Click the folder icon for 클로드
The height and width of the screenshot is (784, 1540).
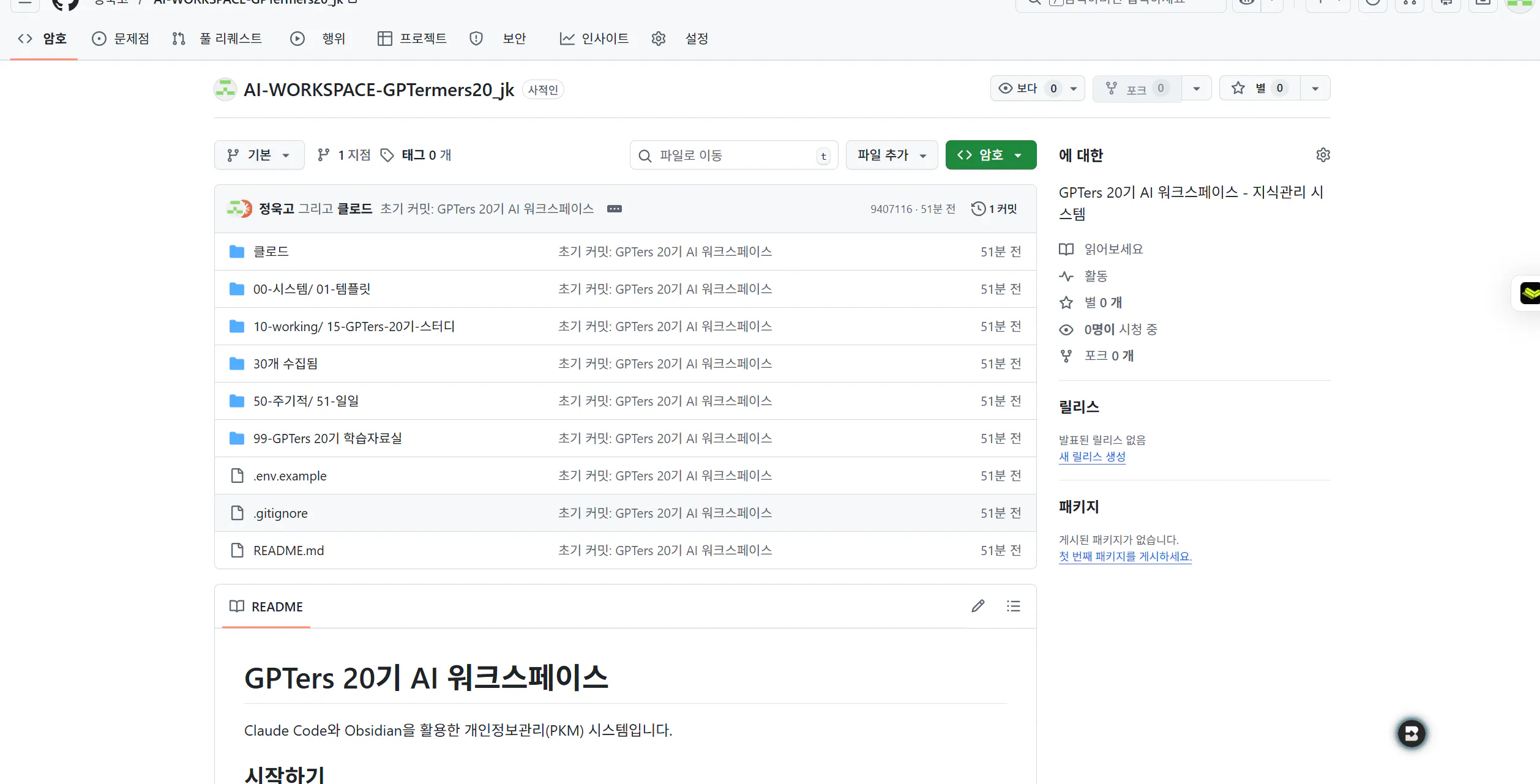coord(237,252)
